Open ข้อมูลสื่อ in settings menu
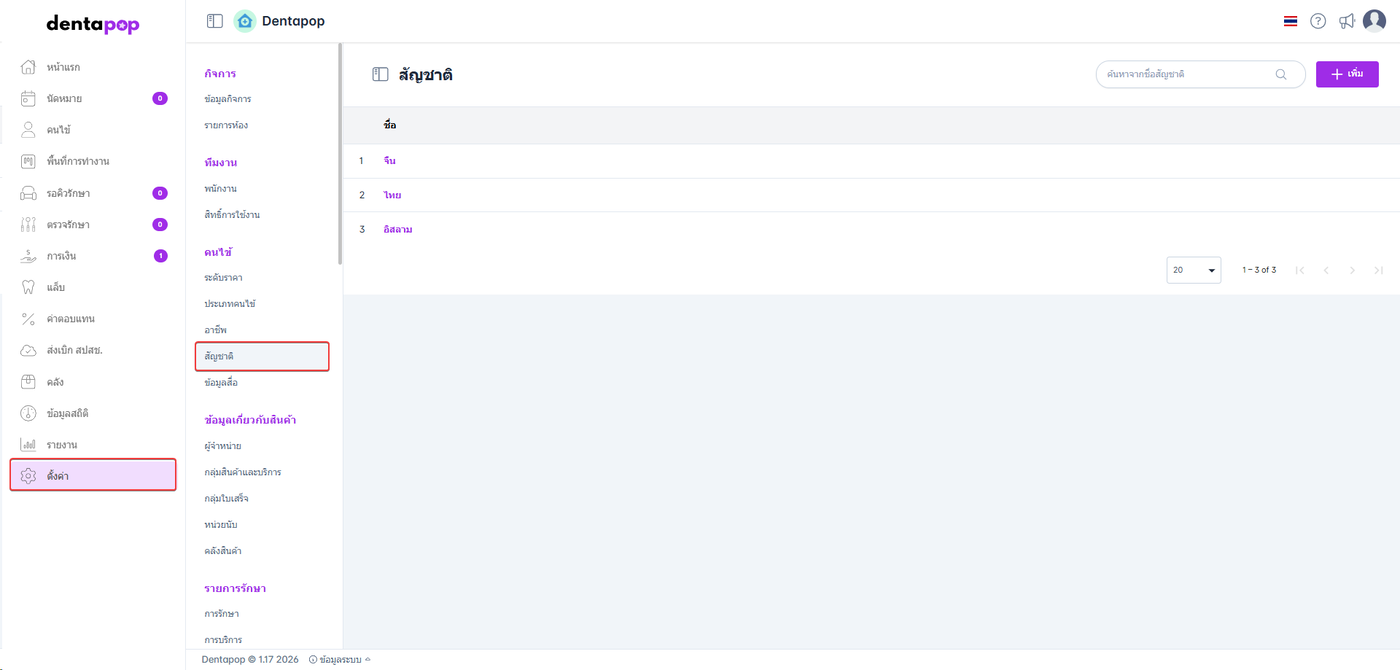 coord(221,382)
